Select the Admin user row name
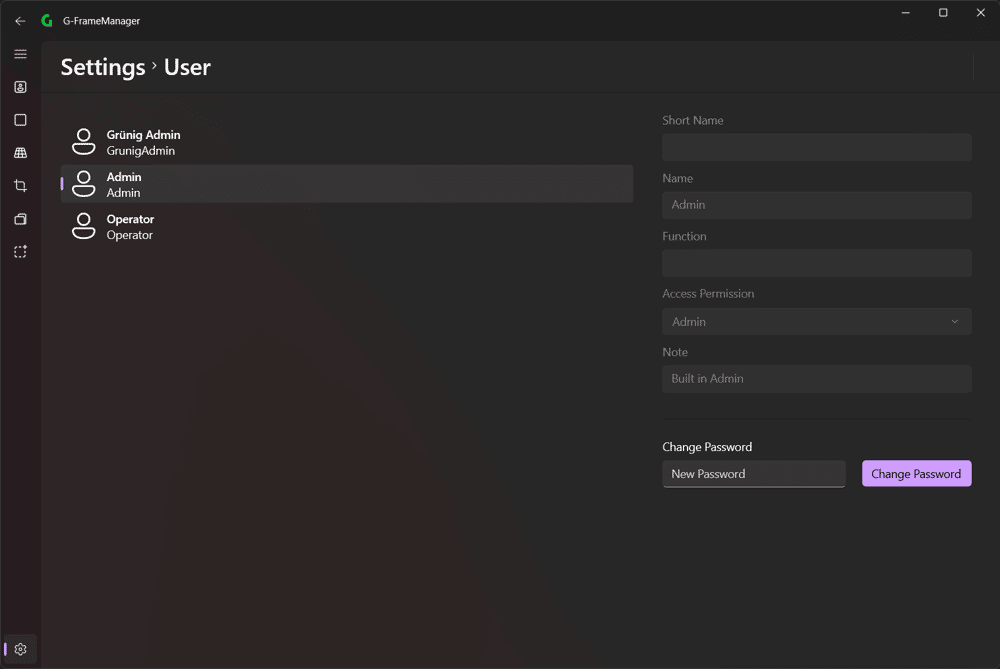Image resolution: width=1000 pixels, height=669 pixels. (x=124, y=177)
